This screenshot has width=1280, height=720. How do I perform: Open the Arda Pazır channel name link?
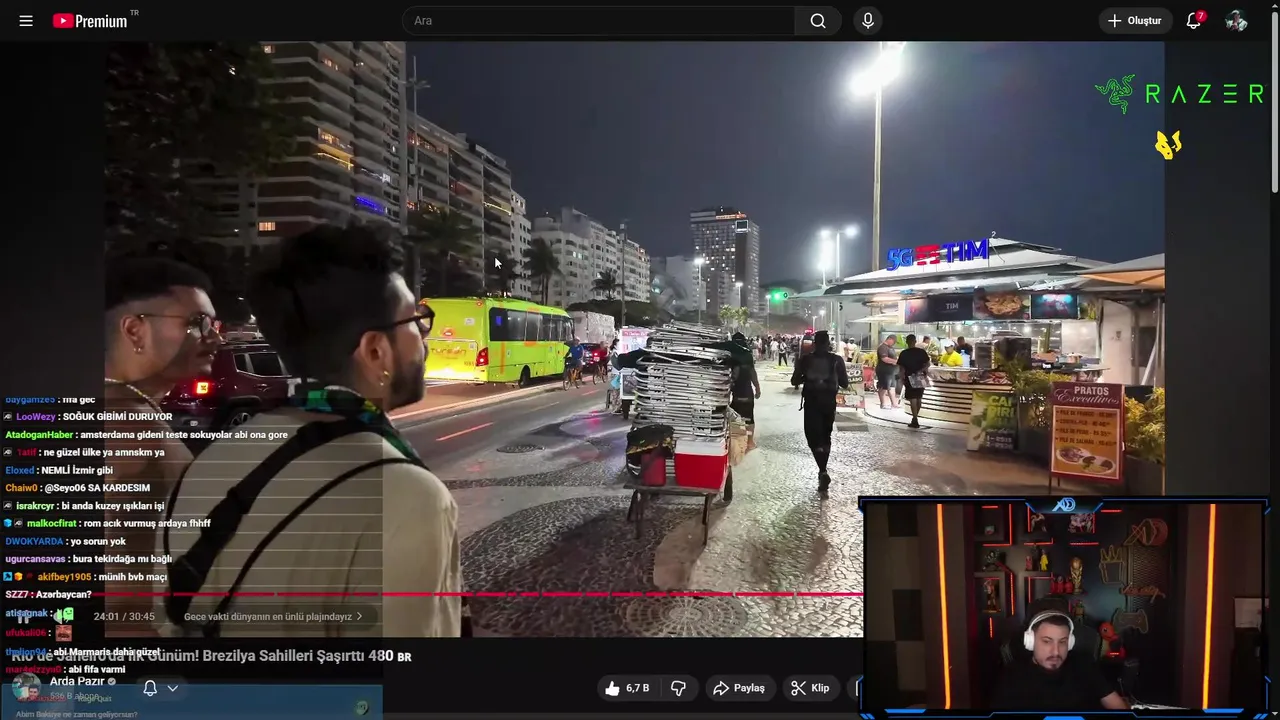point(77,681)
